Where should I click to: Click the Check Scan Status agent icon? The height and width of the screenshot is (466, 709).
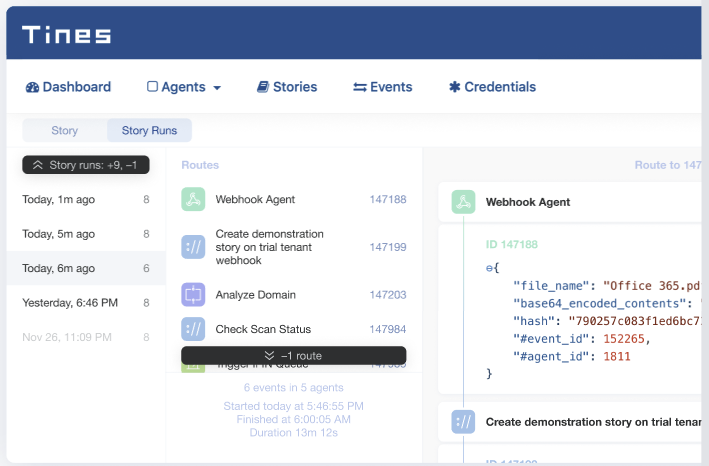click(x=193, y=329)
